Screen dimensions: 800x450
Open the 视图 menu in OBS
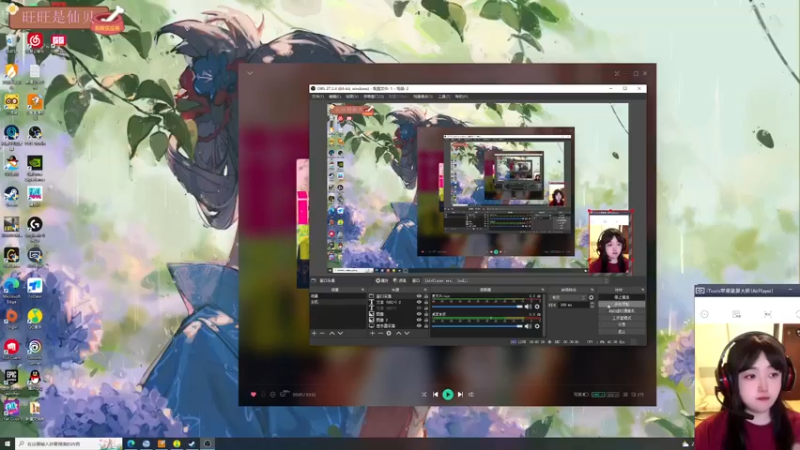click(352, 96)
